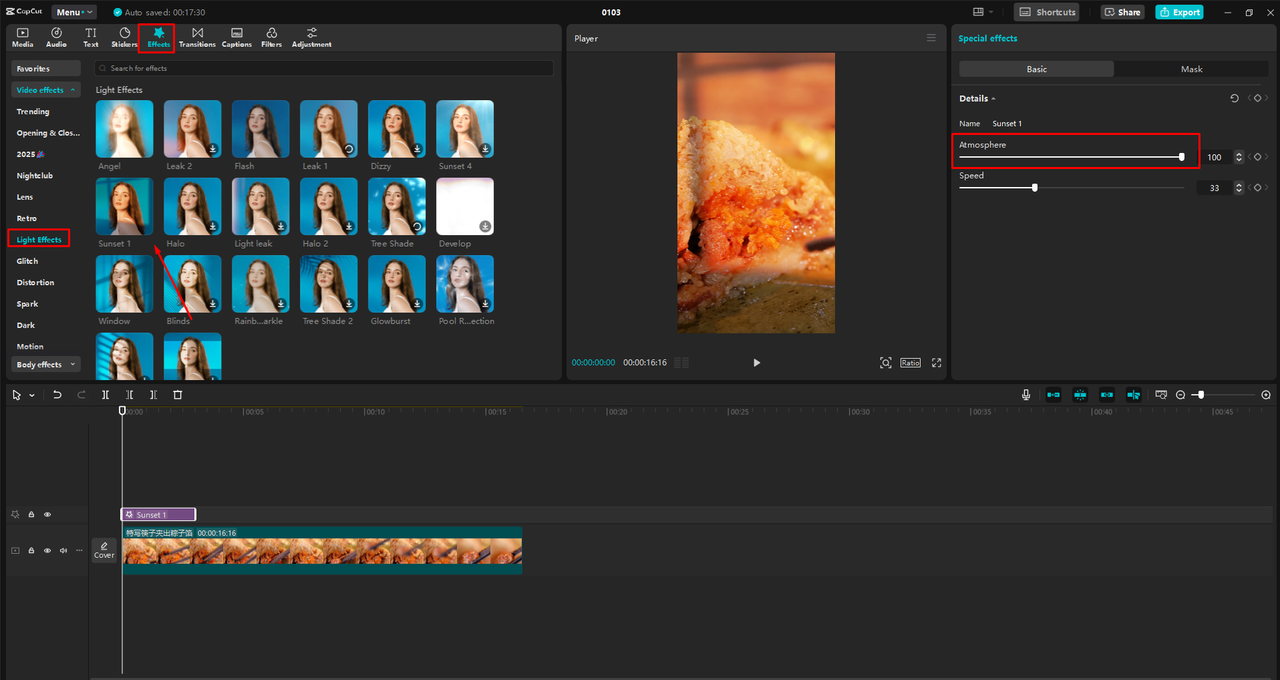
Task: Select the Distortion effects category
Action: pyautogui.click(x=36, y=283)
